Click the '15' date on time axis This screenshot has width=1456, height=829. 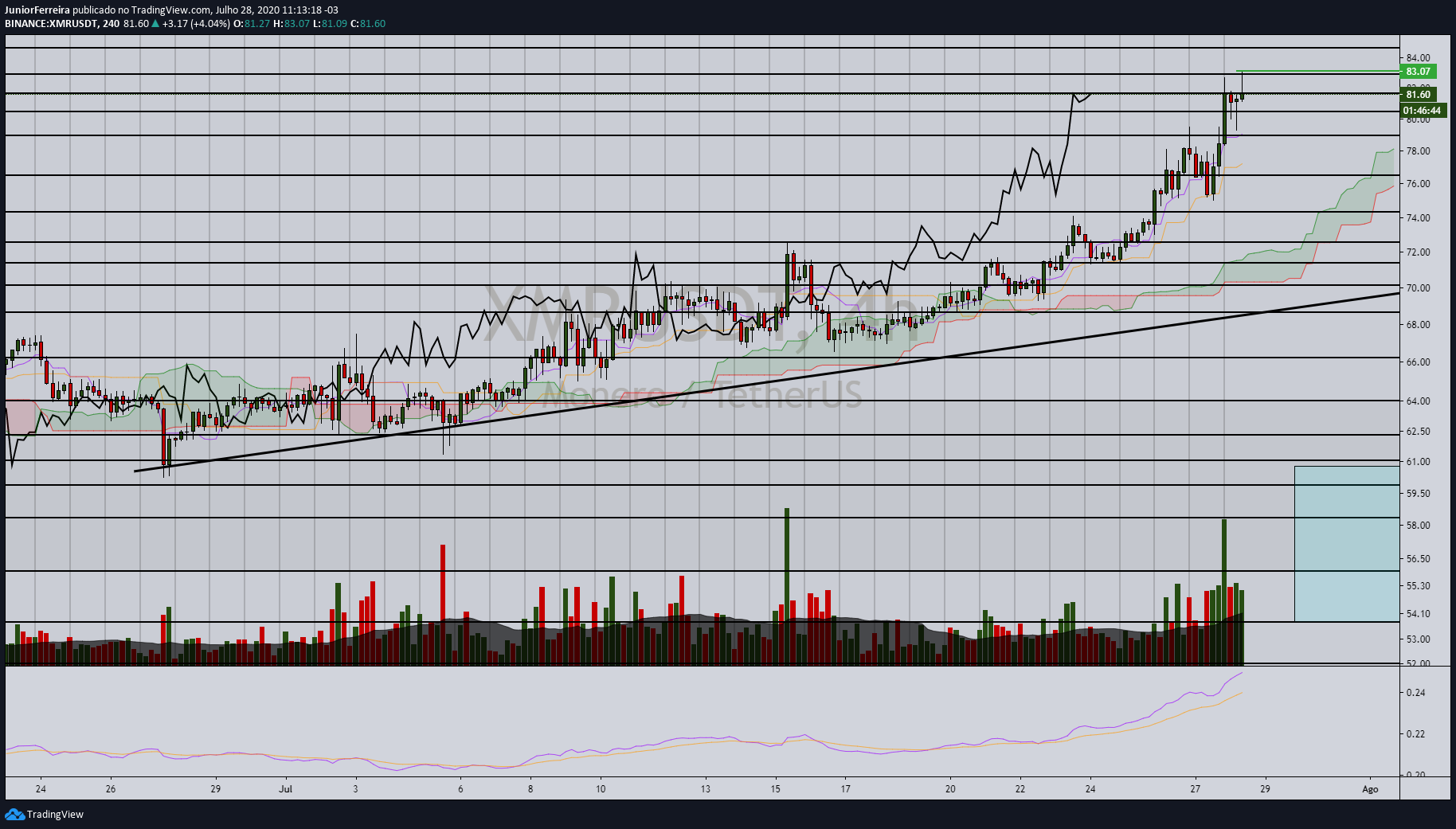pyautogui.click(x=775, y=789)
